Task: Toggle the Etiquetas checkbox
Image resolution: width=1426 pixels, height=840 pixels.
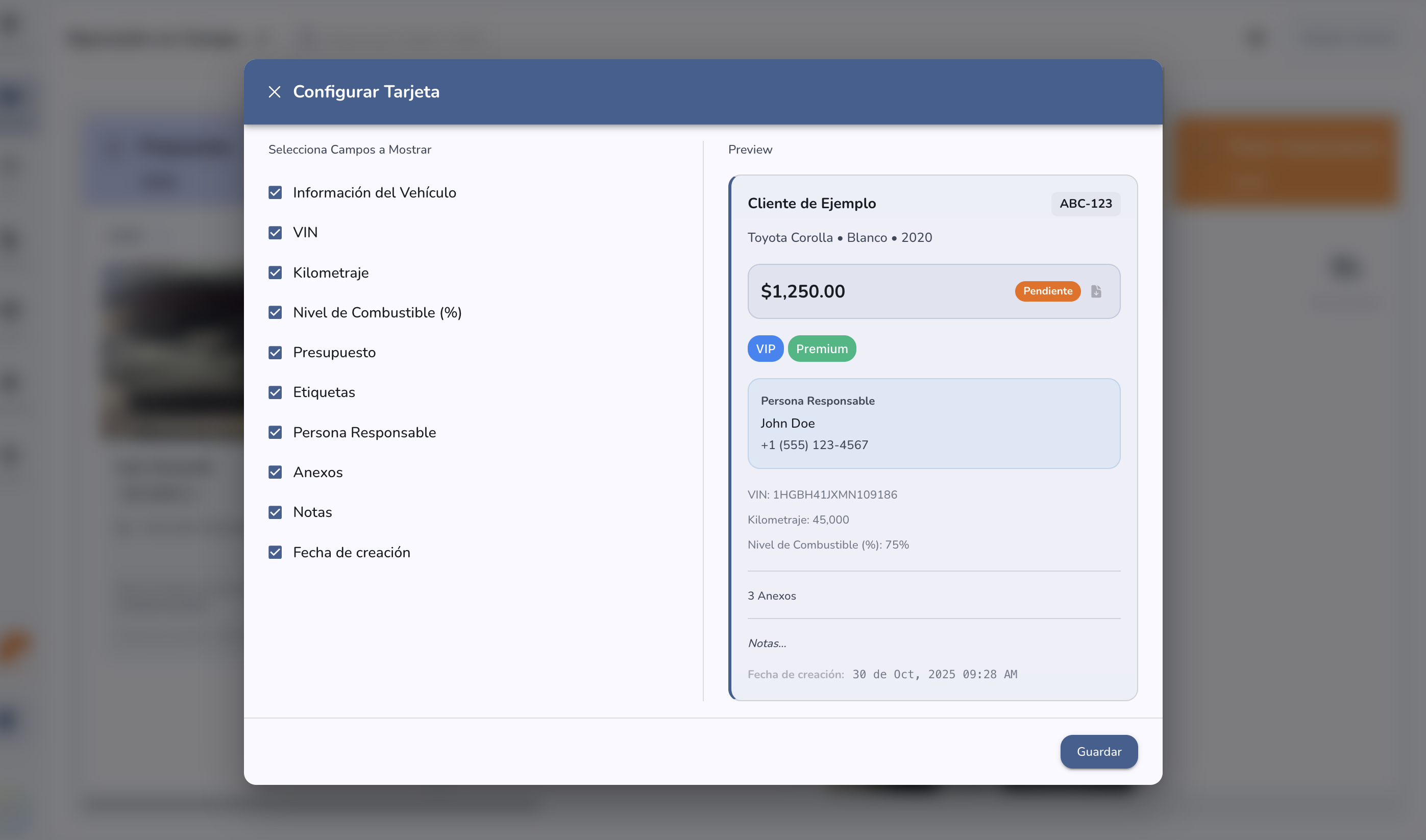Action: 275,392
